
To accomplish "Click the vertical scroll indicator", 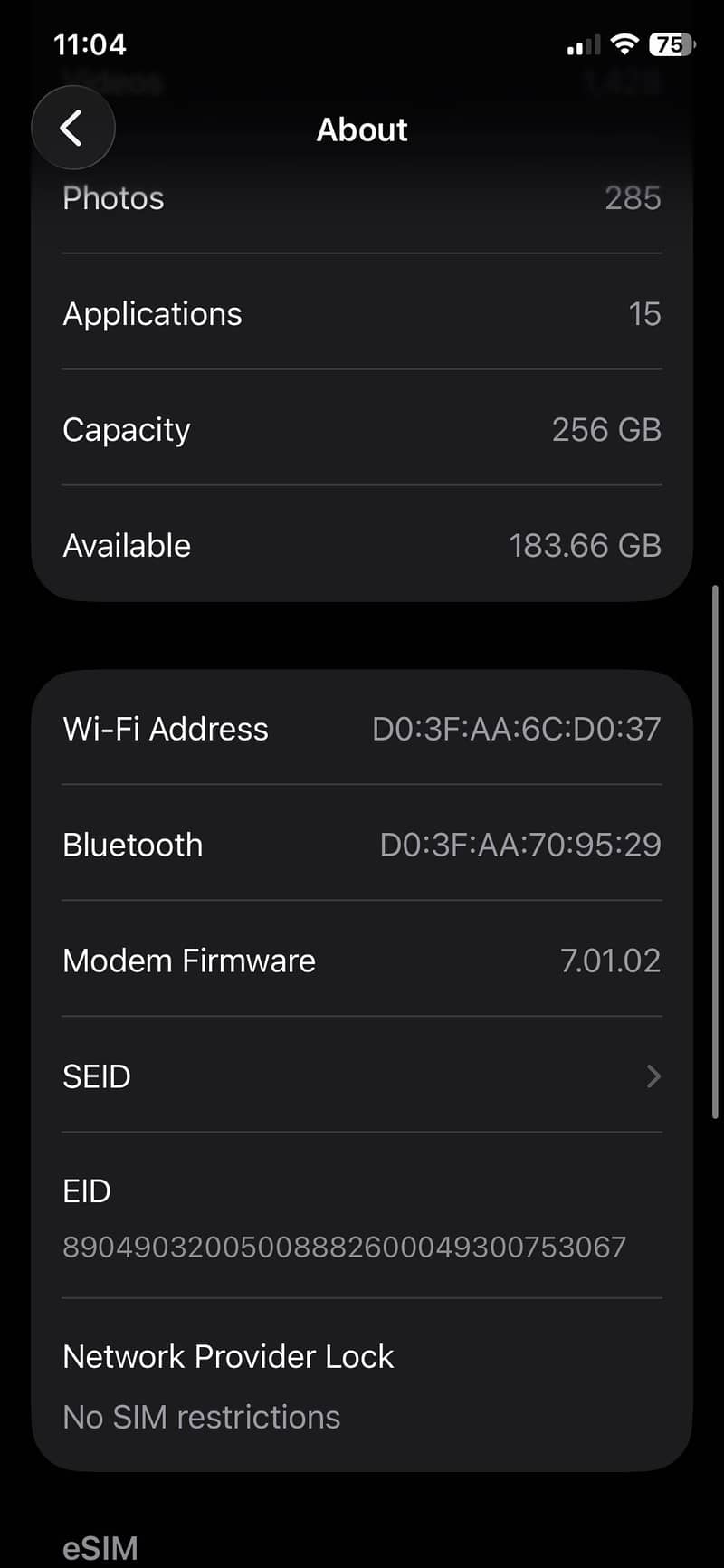I will tap(715, 852).
